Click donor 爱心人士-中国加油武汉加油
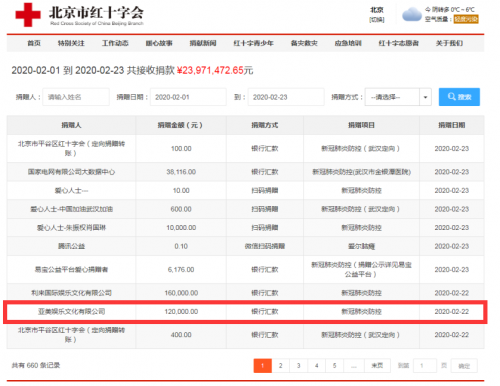This screenshot has height=386, width=500. tap(71, 209)
